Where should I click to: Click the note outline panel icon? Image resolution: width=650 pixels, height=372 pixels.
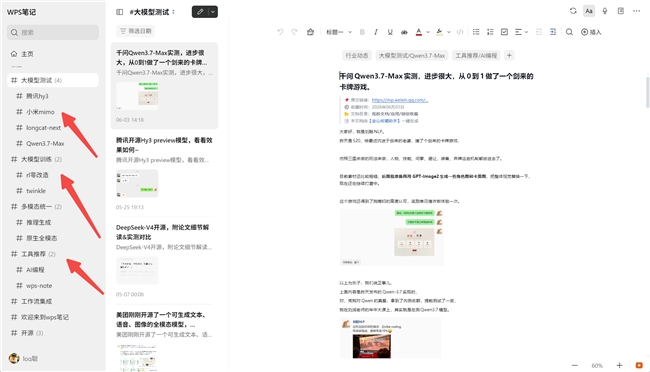point(621,11)
